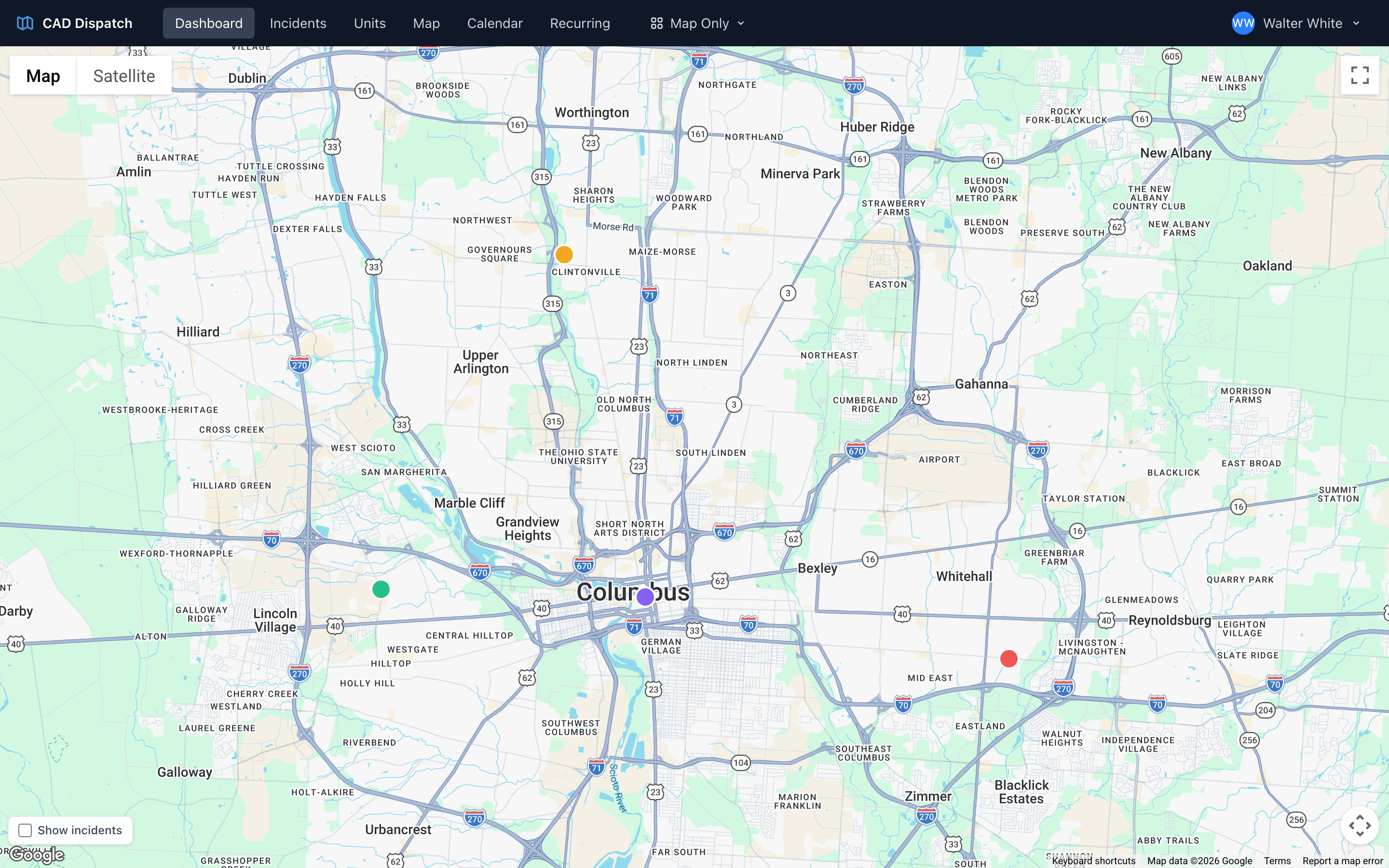Select the purple unit marker in Columbus
The width and height of the screenshot is (1389, 868).
pos(645,597)
